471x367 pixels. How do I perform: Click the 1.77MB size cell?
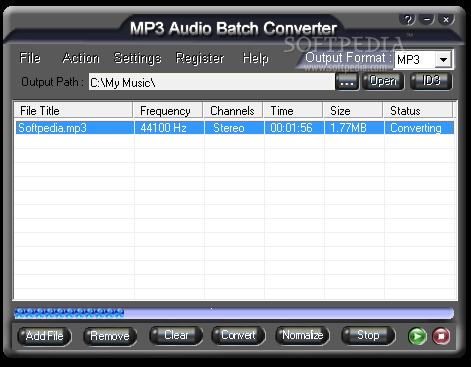point(354,128)
